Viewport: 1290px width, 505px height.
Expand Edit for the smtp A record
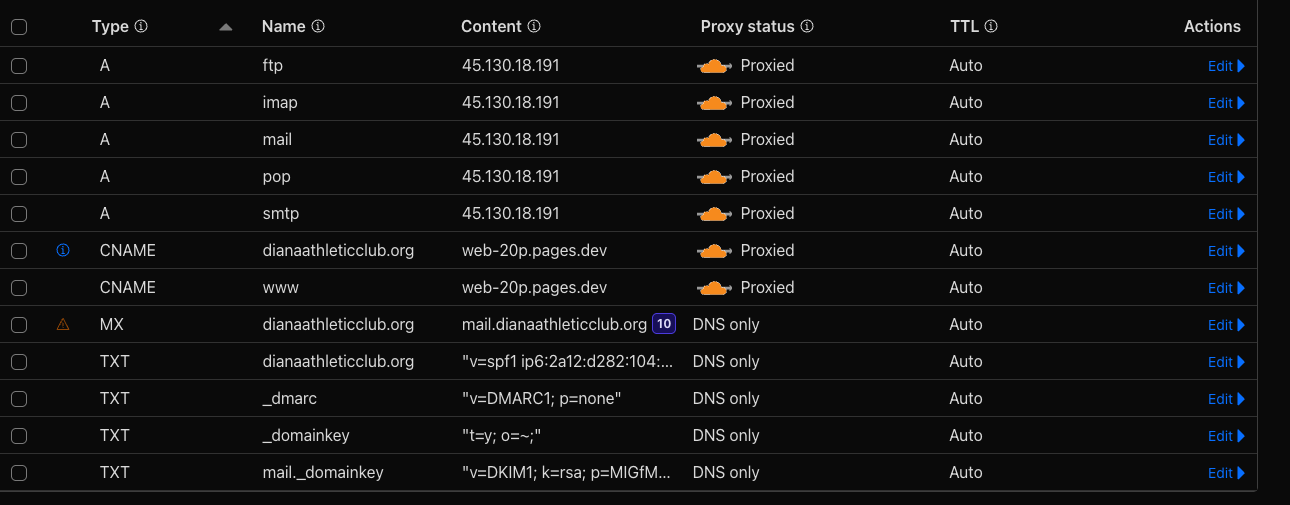[x=1226, y=214]
